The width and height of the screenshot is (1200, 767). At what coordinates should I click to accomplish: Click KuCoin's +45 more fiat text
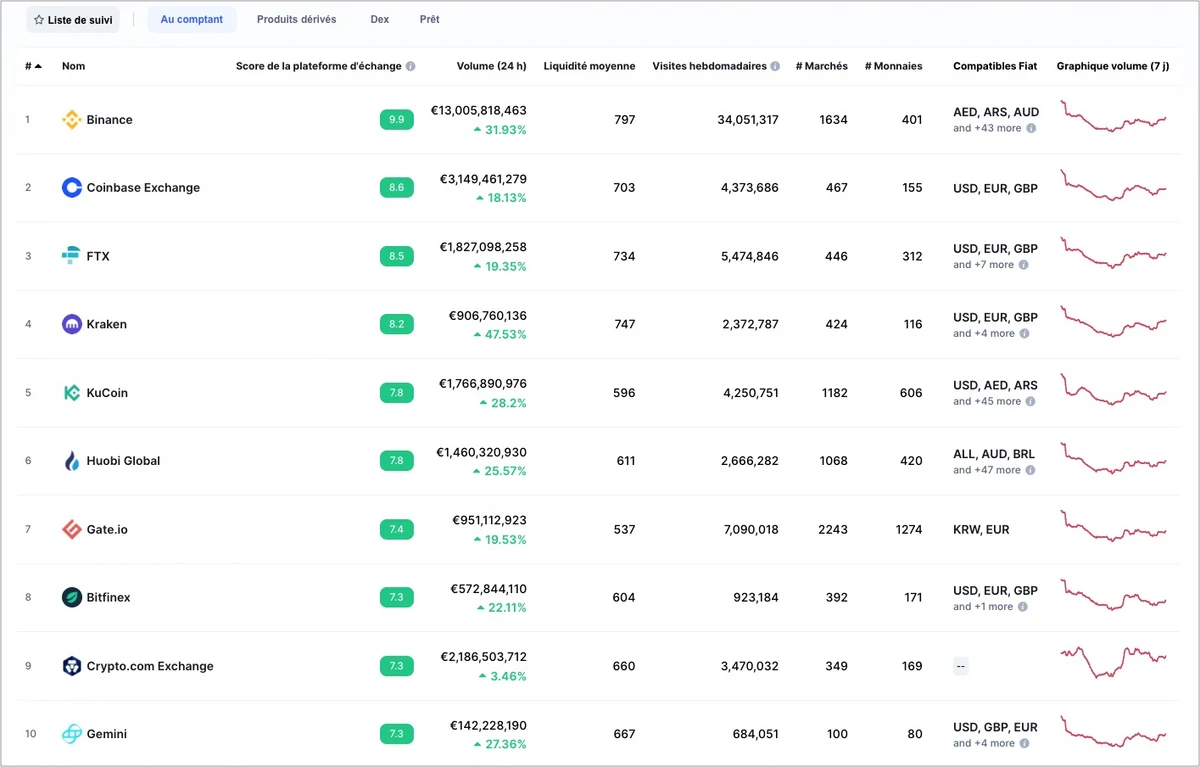[987, 401]
